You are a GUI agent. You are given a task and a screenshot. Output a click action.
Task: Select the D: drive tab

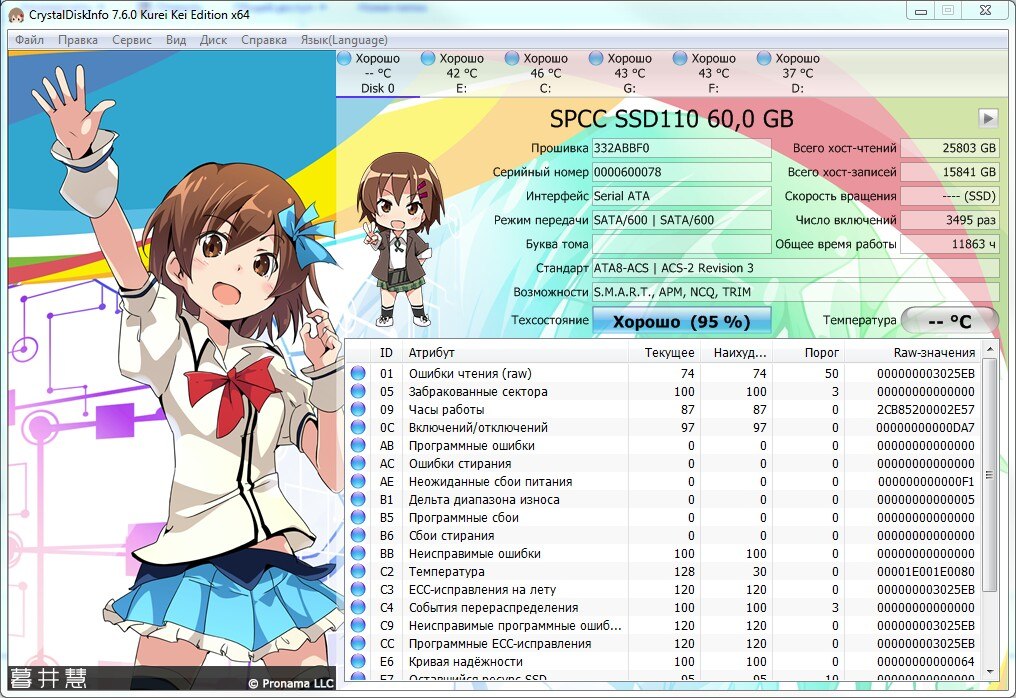click(797, 73)
